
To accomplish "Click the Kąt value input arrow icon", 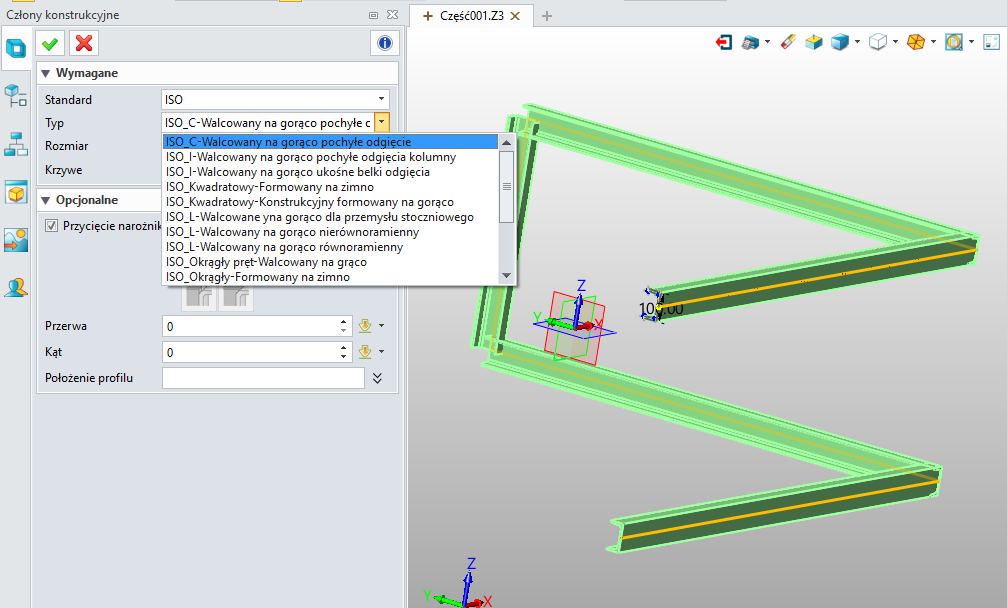I will [365, 352].
